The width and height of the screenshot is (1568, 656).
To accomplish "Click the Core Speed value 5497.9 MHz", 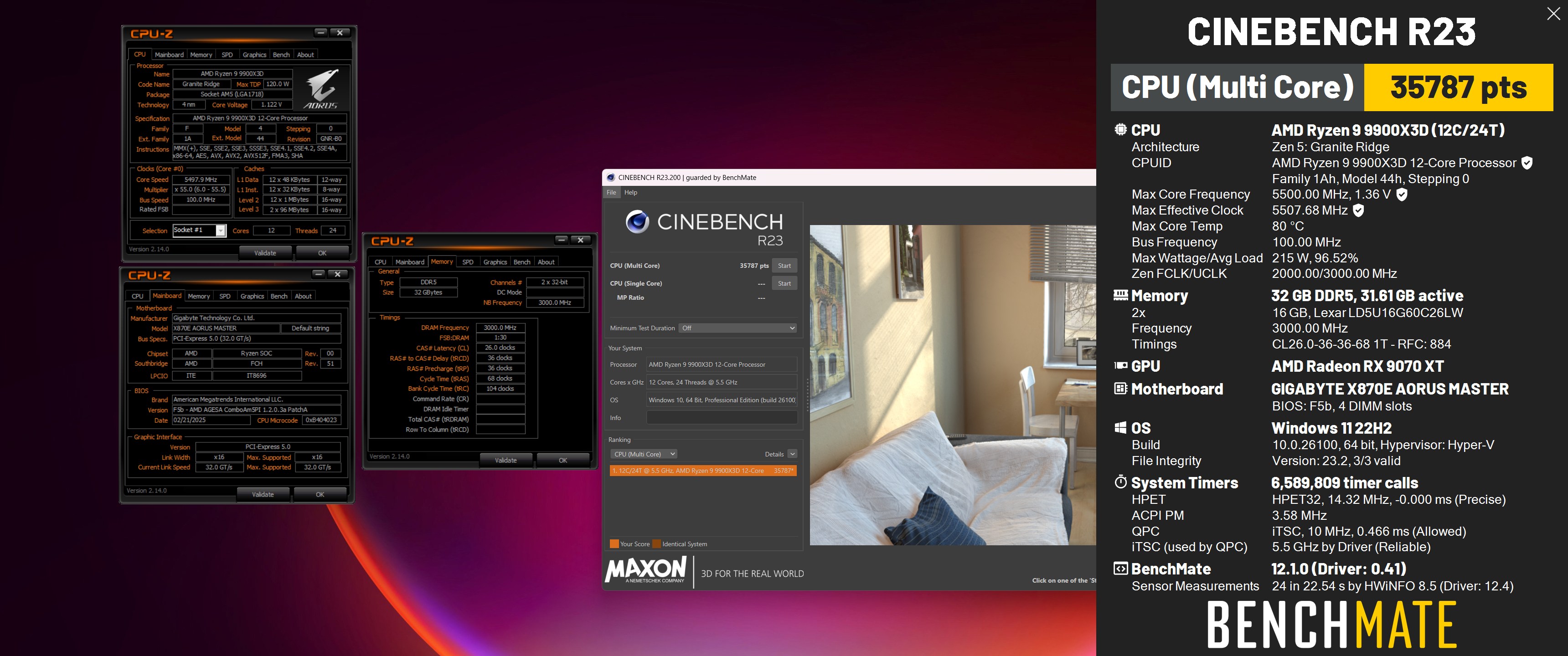I will tap(201, 179).
